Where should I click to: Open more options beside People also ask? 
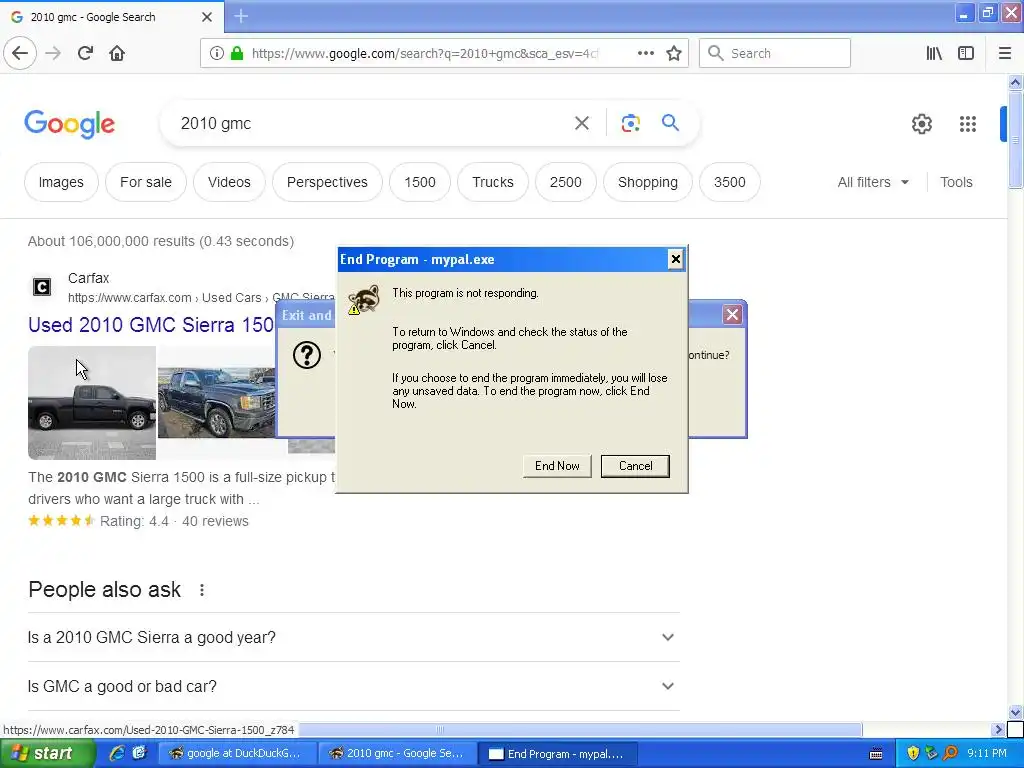click(202, 590)
